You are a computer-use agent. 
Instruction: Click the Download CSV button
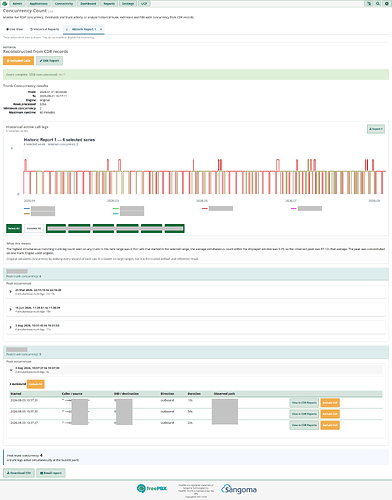tap(19, 473)
